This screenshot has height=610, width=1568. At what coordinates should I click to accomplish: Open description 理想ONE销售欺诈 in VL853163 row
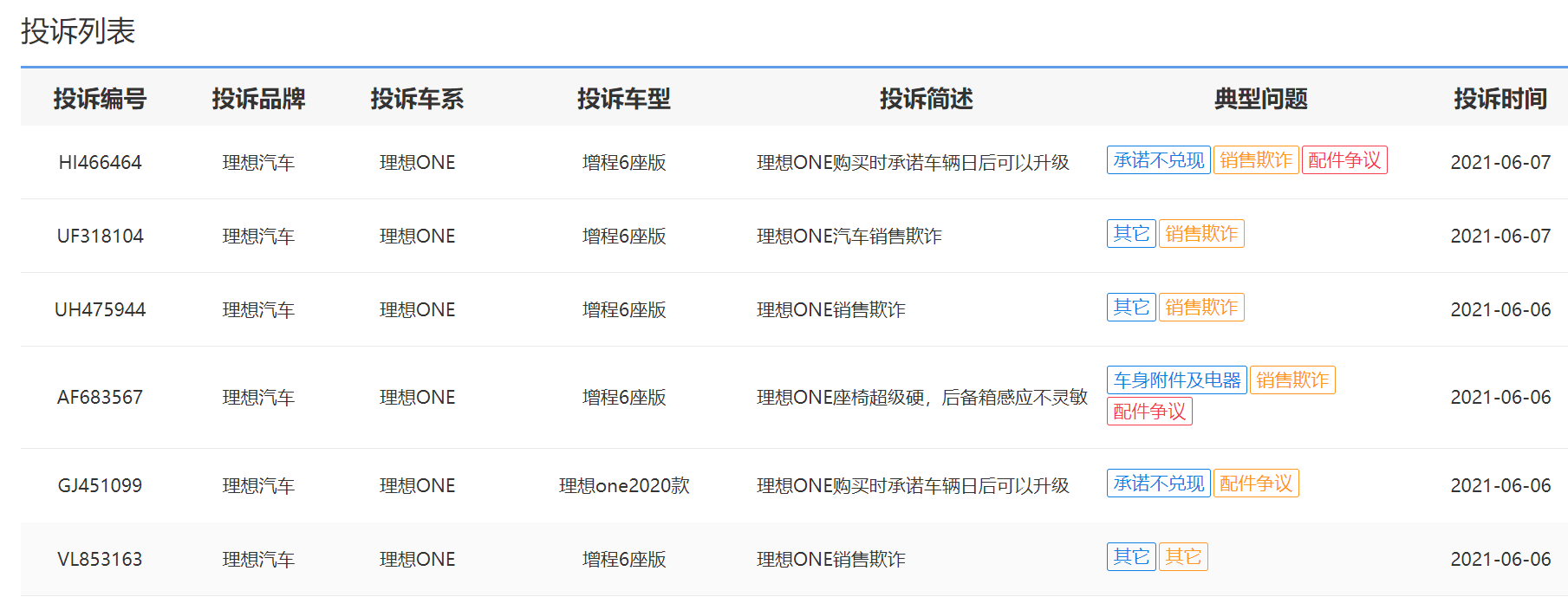click(x=831, y=559)
